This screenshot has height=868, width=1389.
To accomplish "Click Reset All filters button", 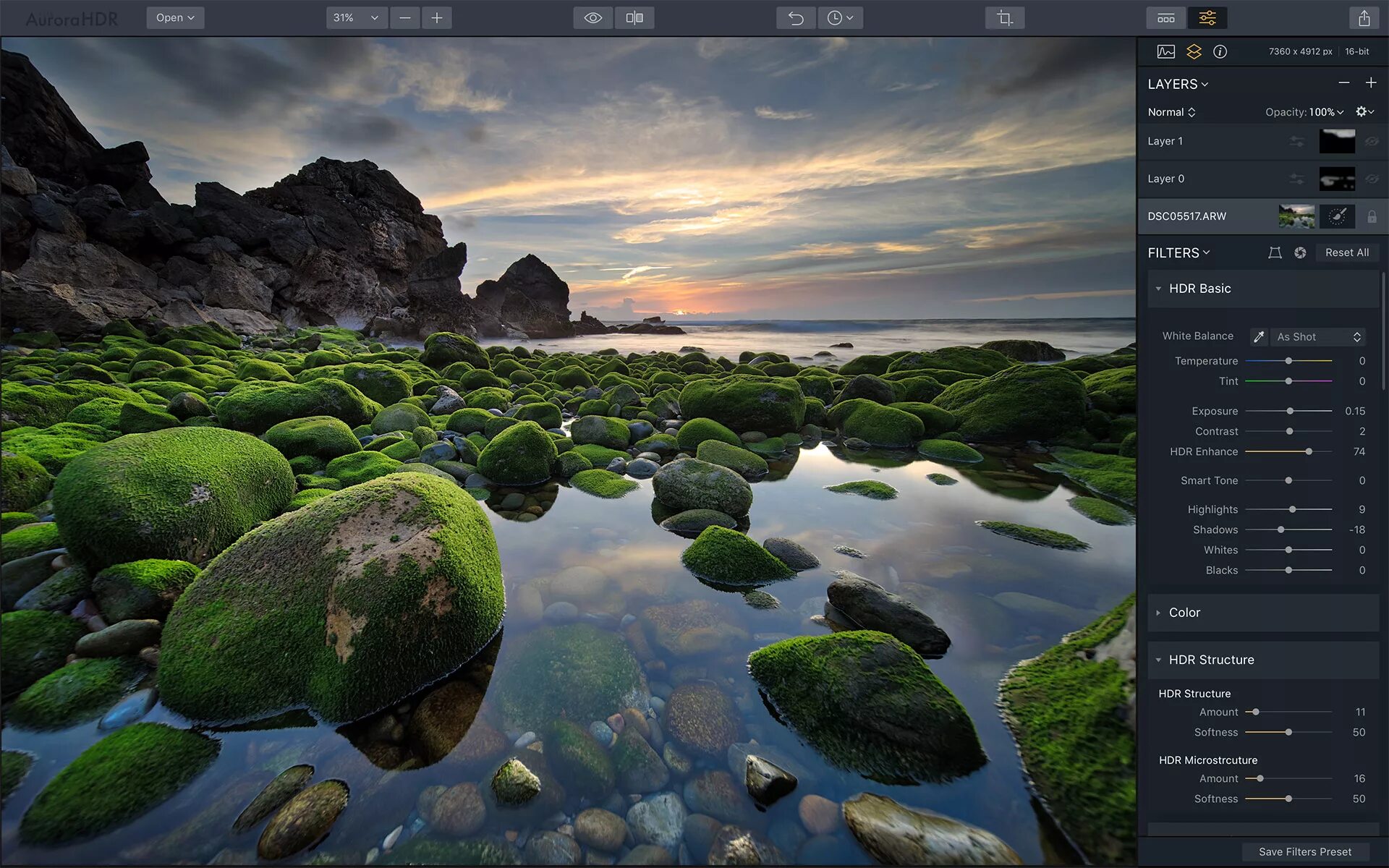I will coord(1346,252).
